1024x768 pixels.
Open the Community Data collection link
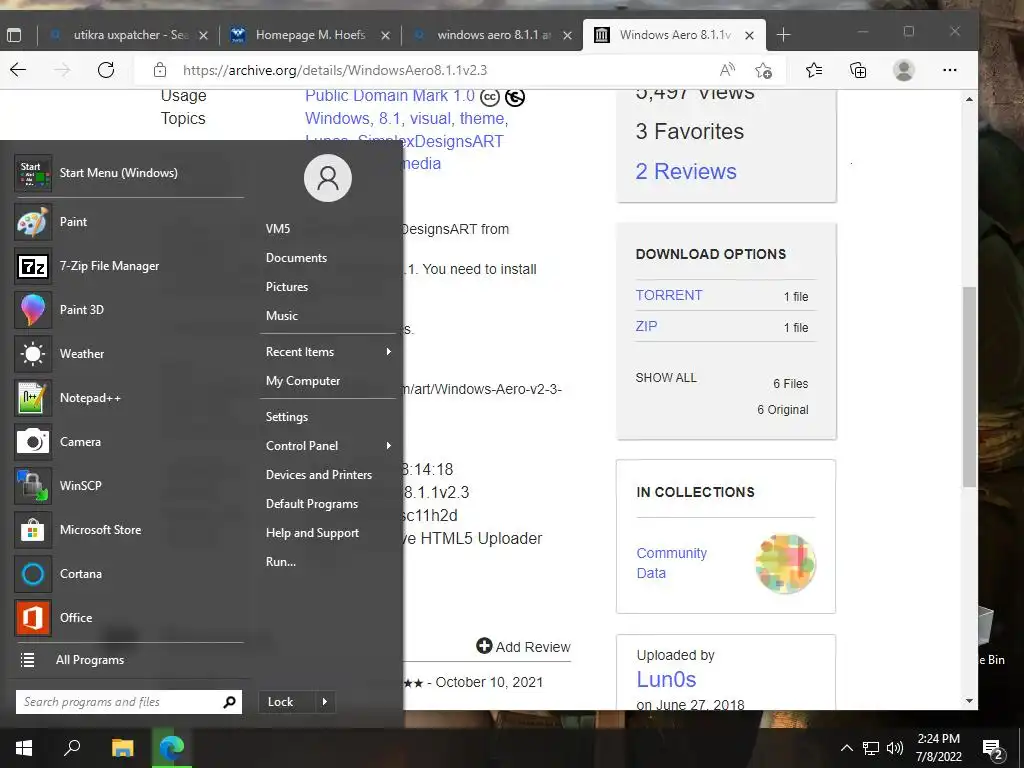point(671,563)
